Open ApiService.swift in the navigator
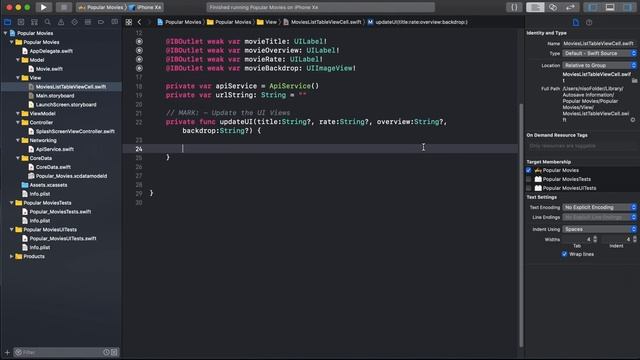 click(55, 149)
